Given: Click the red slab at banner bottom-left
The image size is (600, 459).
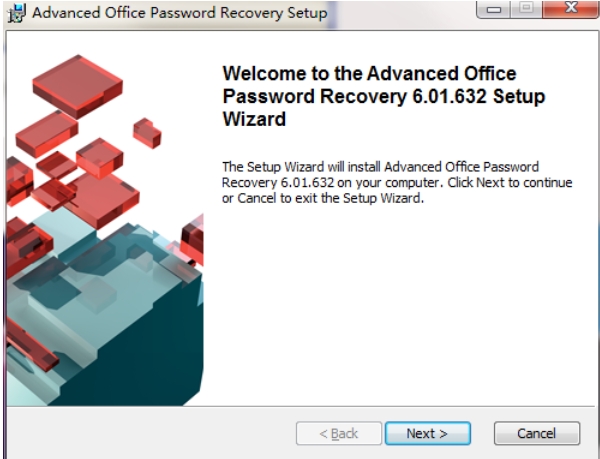Looking at the screenshot, I should click(31, 346).
